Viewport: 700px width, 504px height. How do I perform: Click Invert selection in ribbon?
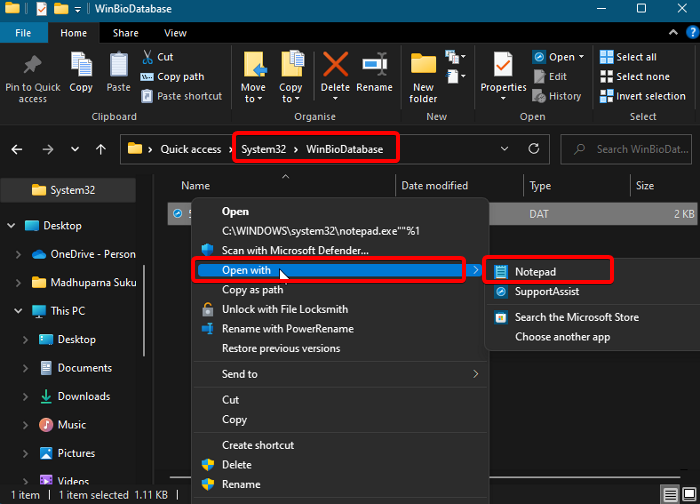(x=641, y=96)
